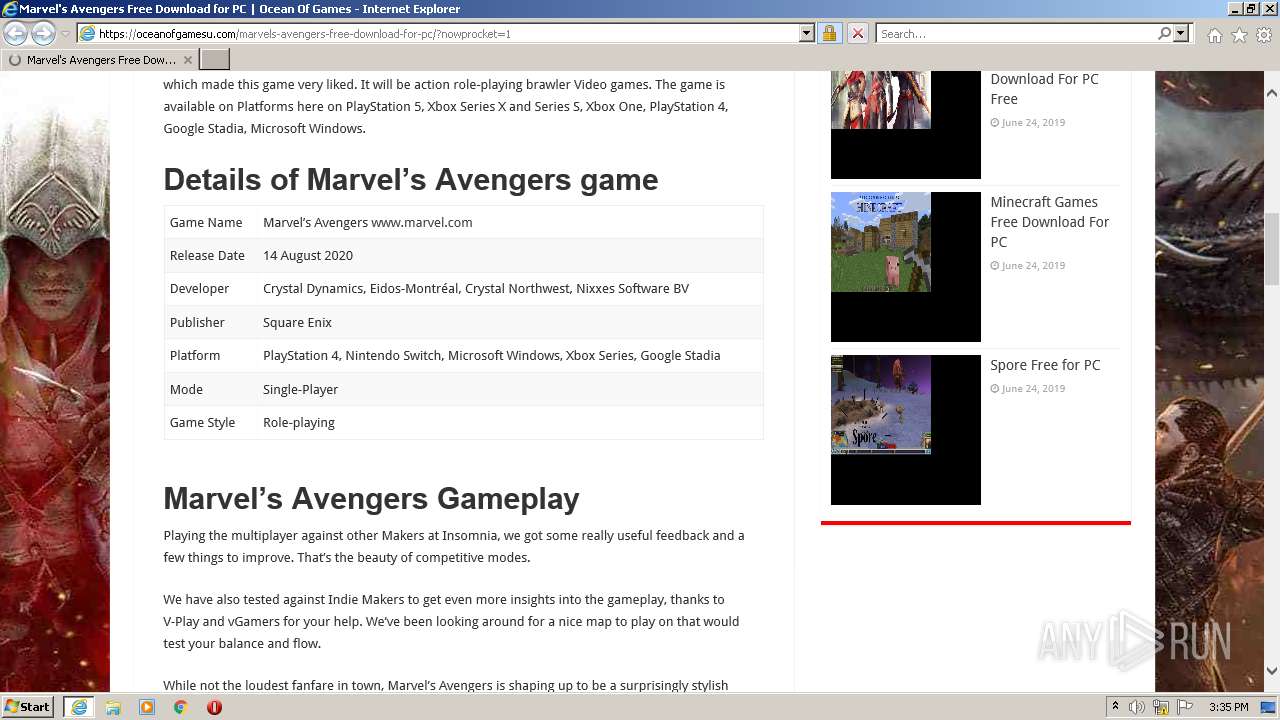Click the page scrollbar down arrow
Image resolution: width=1280 pixels, height=720 pixels.
point(1271,671)
